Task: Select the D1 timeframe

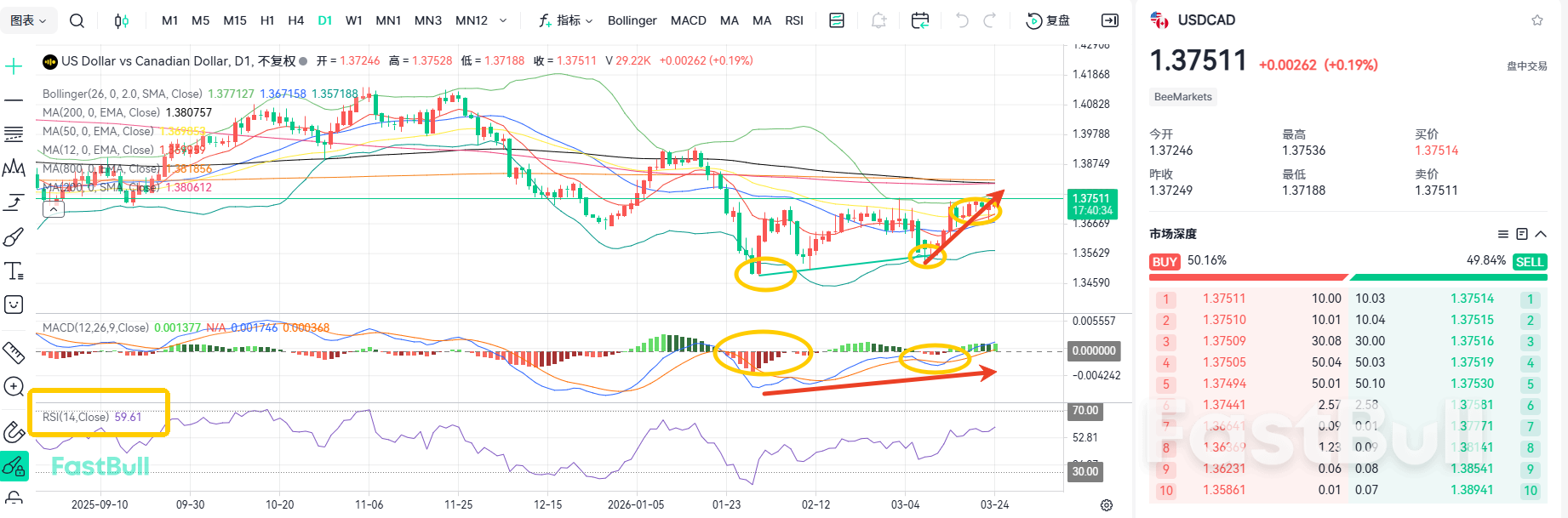Action: click(325, 20)
